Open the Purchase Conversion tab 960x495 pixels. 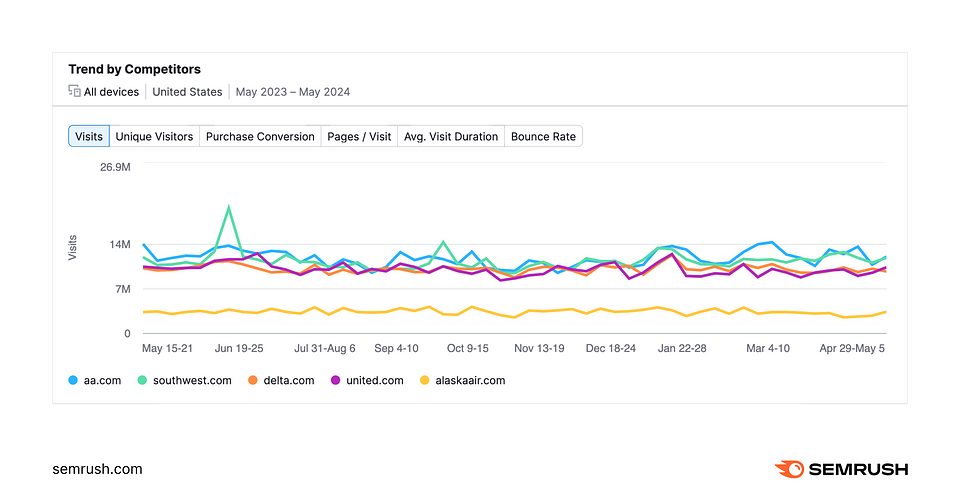[260, 136]
